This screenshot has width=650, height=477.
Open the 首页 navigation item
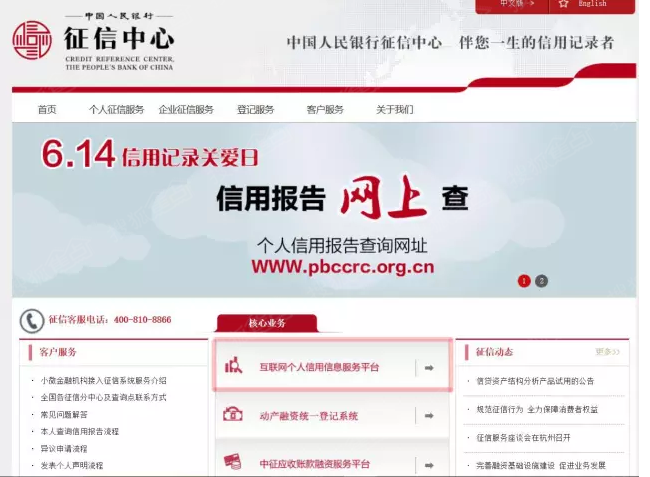pyautogui.click(x=47, y=109)
